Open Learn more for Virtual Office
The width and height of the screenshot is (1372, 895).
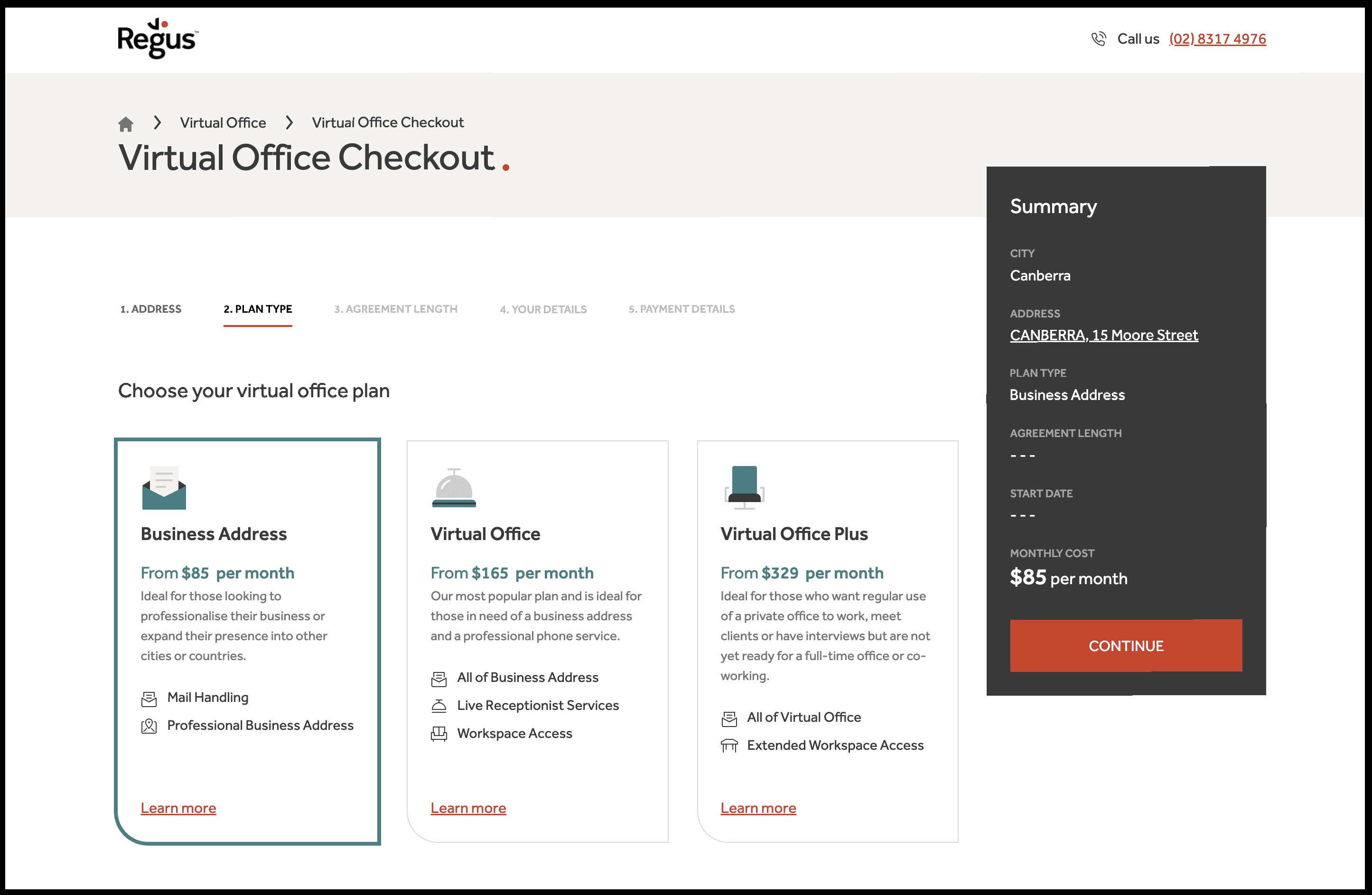(x=468, y=808)
